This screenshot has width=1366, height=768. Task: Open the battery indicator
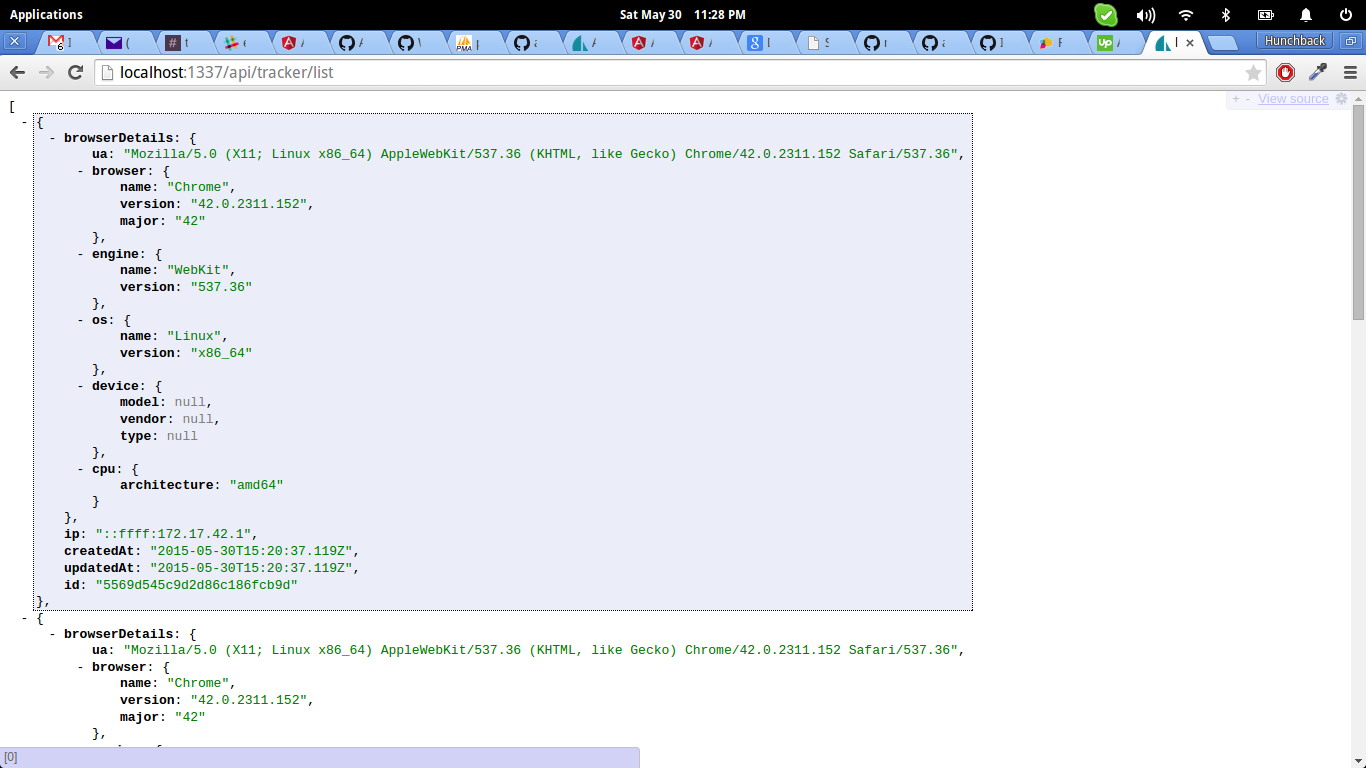click(1266, 15)
